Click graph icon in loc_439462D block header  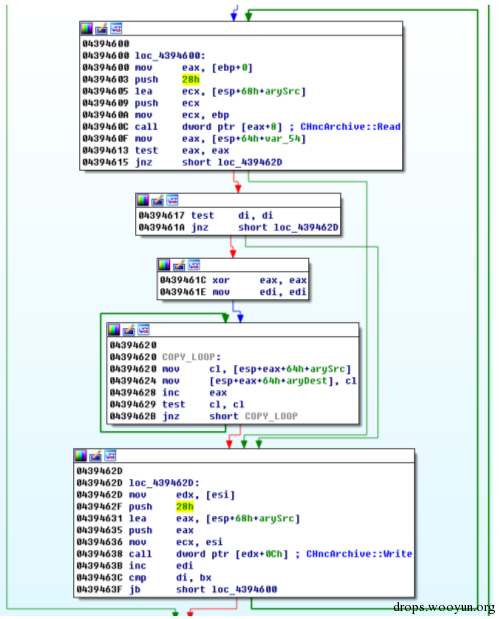point(110,455)
